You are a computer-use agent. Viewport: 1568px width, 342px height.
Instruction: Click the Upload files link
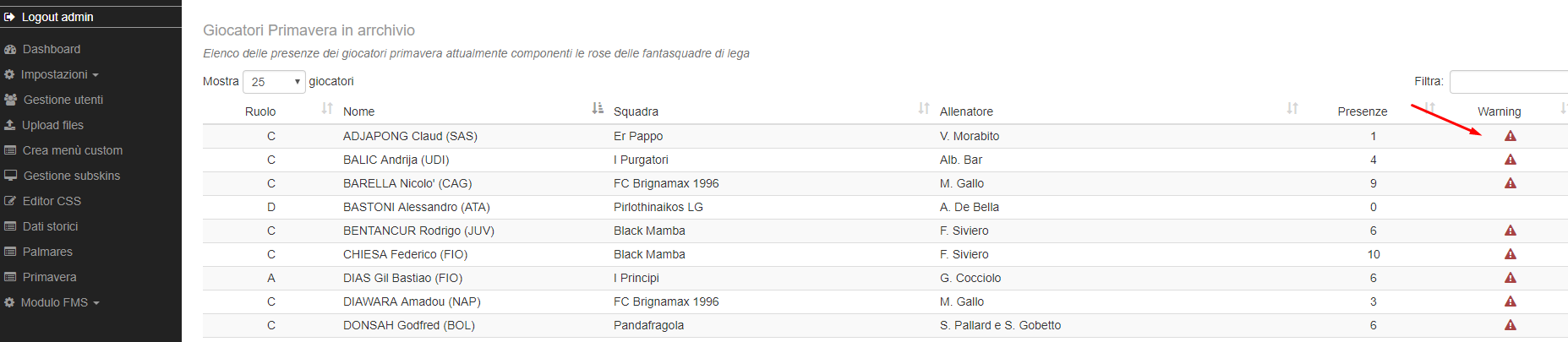[52, 125]
